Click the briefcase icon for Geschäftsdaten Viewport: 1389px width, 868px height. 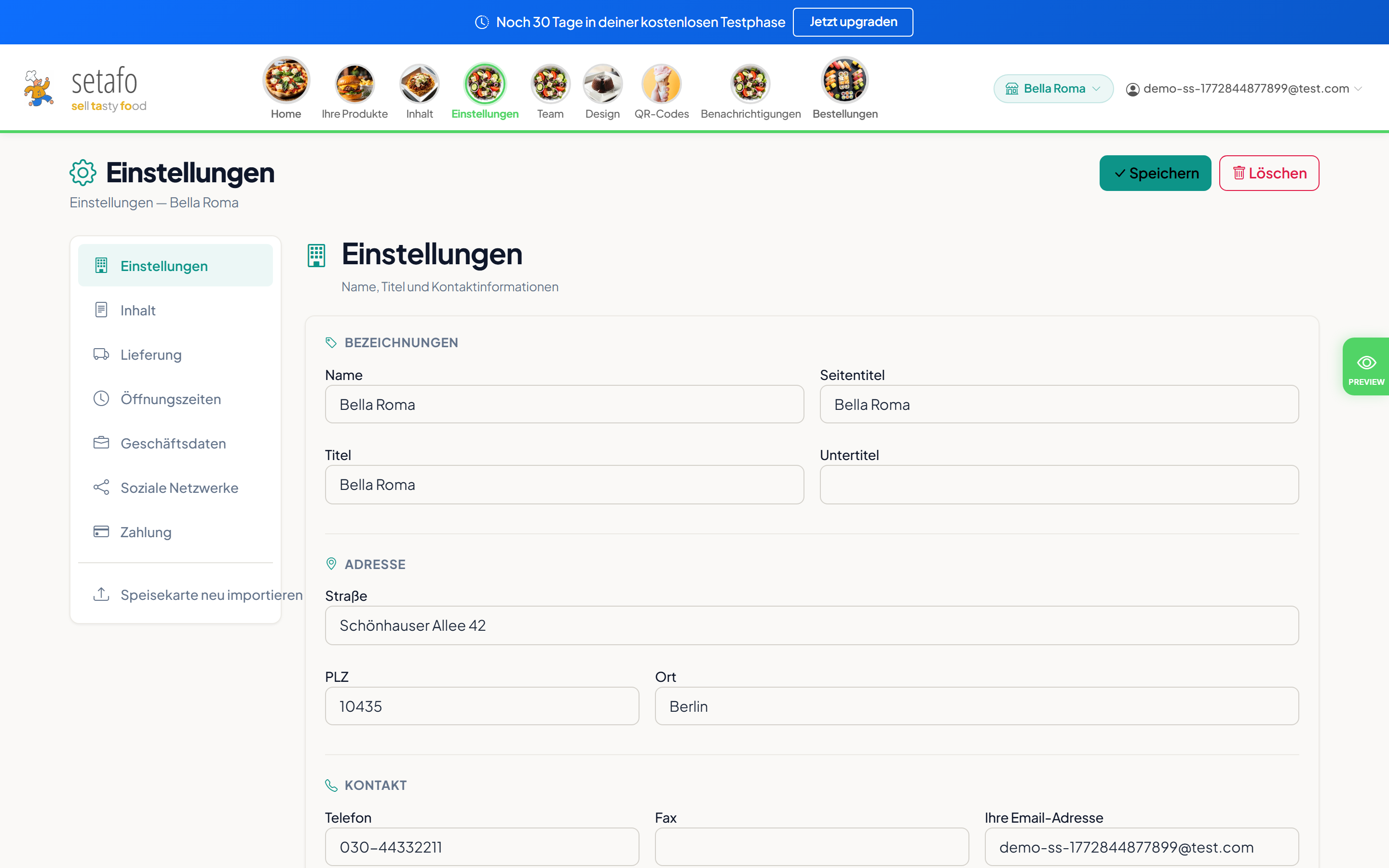point(101,443)
